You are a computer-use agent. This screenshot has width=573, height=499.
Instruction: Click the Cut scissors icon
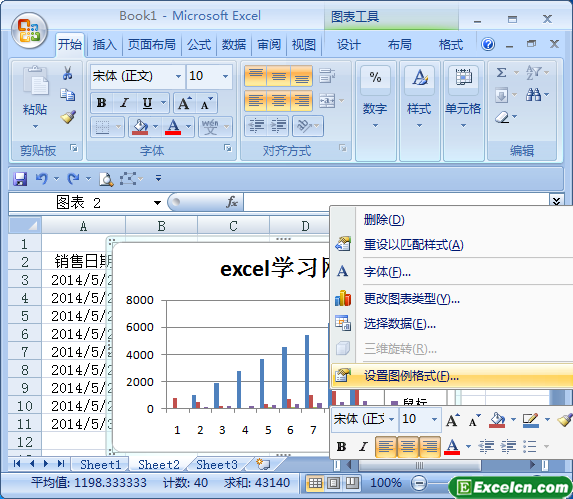67,73
